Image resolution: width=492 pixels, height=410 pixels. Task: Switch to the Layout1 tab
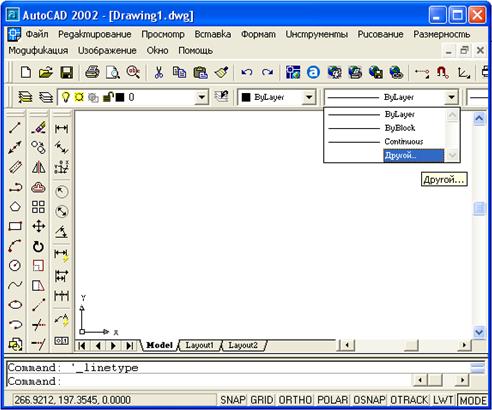click(x=199, y=345)
